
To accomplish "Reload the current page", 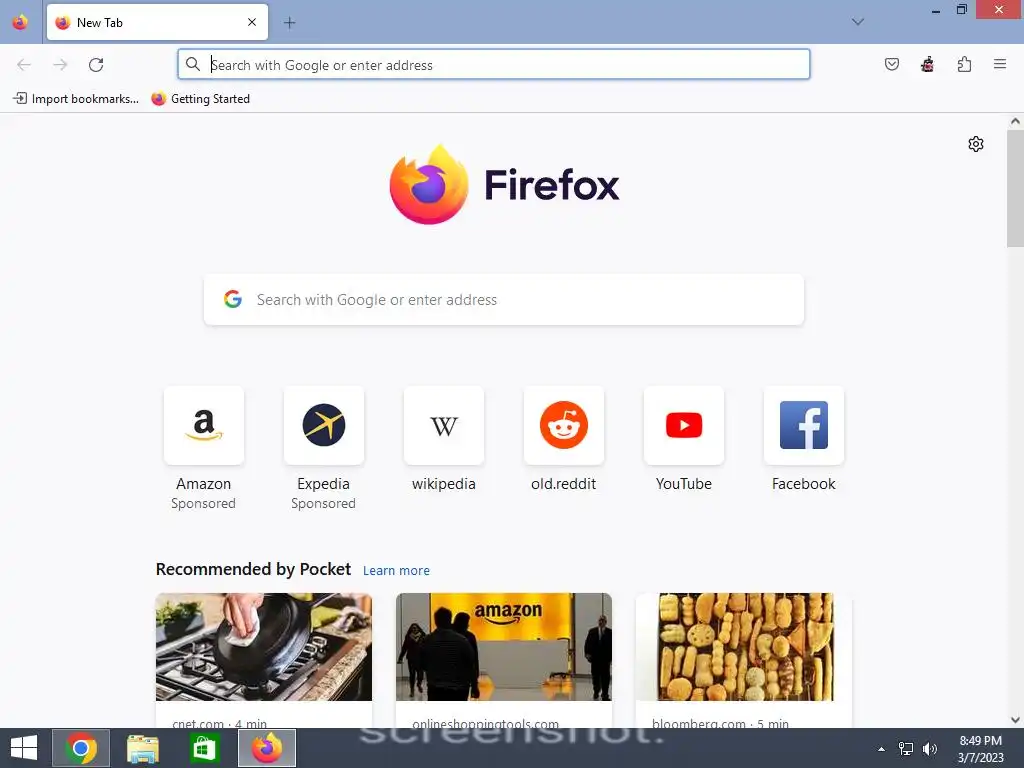I will click(96, 65).
